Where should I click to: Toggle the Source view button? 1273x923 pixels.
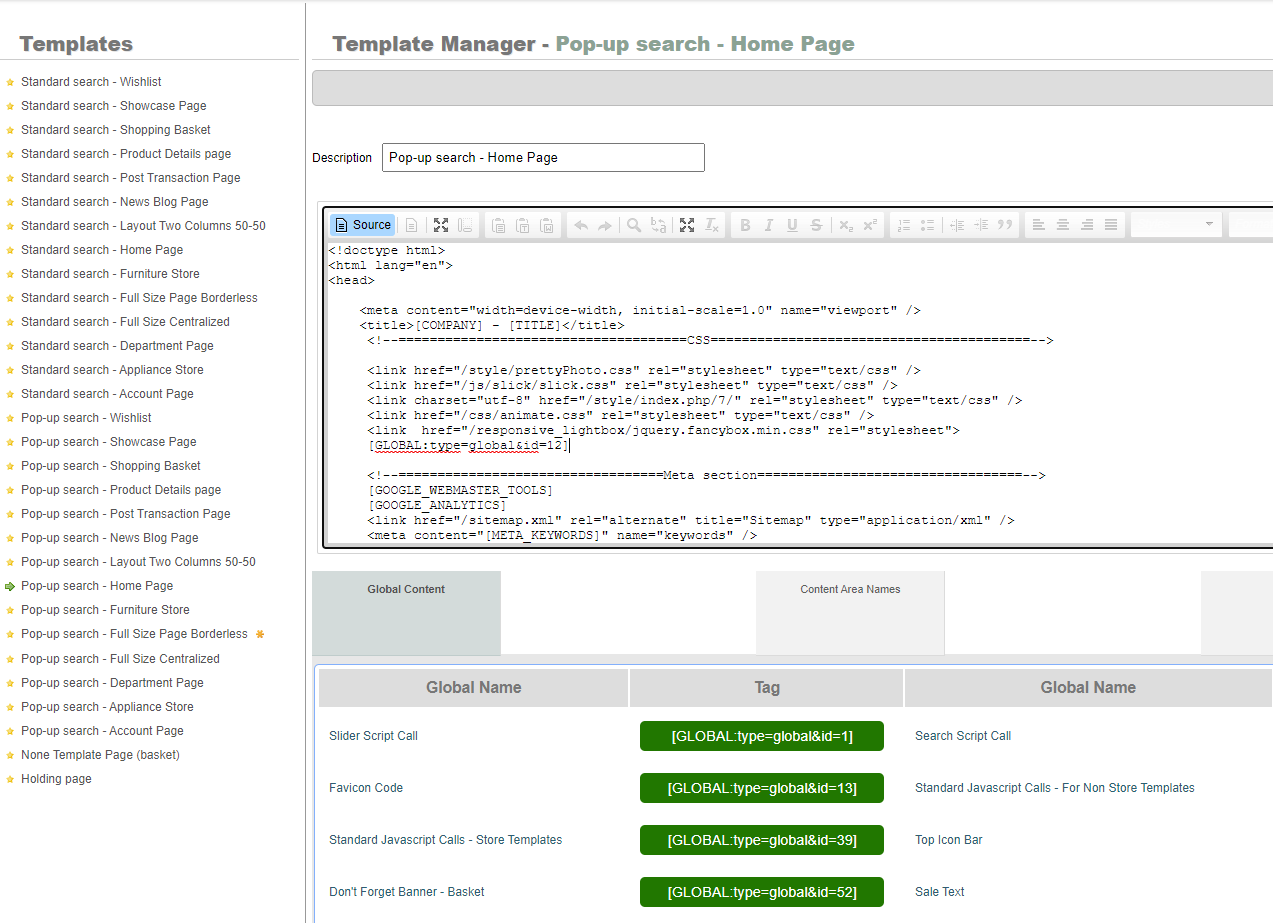point(362,225)
